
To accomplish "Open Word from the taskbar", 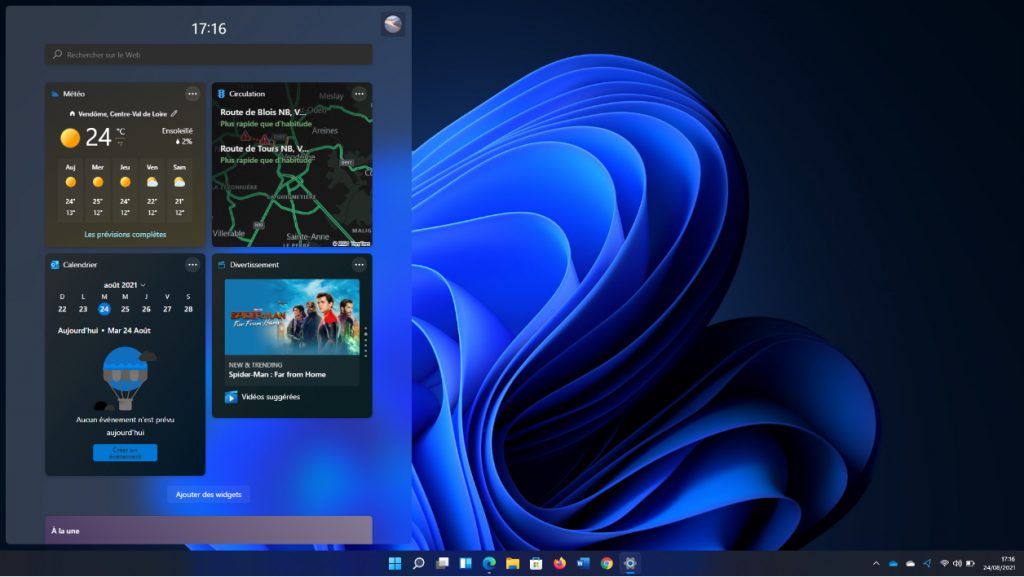I will click(x=583, y=563).
